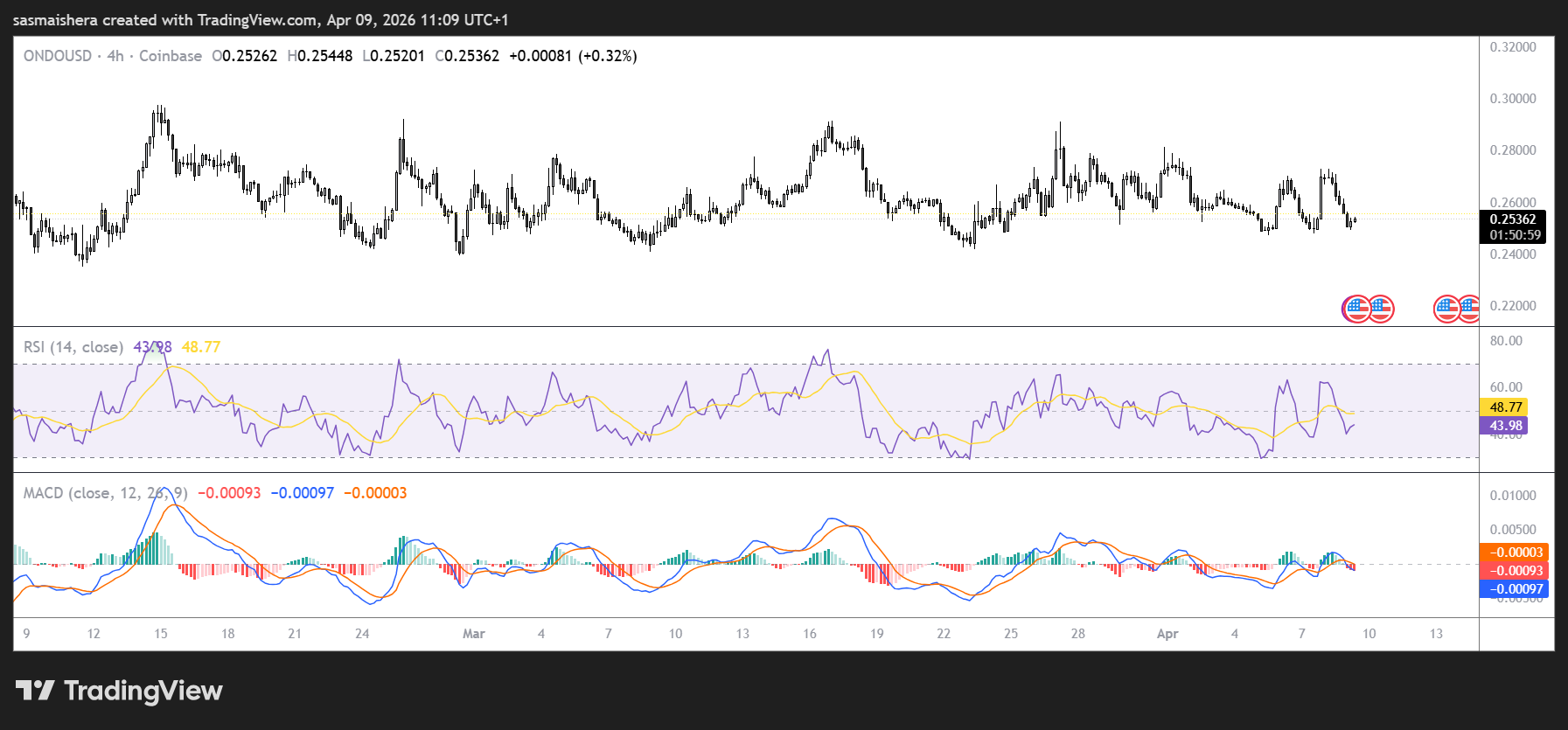This screenshot has width=1568, height=730.
Task: Click orange -0.00003 value in MACD legend
Action: 375,493
